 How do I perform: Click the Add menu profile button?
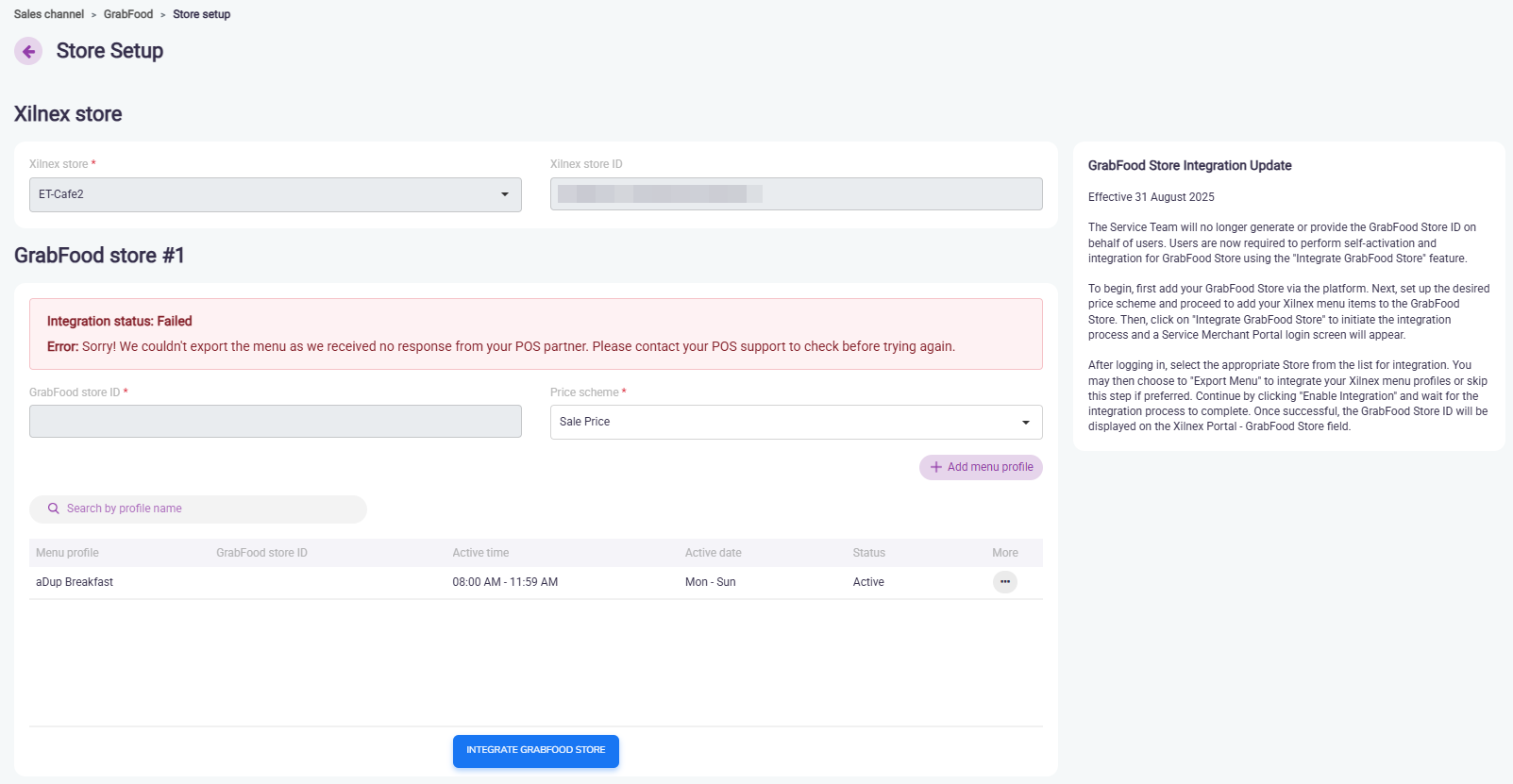coord(981,467)
